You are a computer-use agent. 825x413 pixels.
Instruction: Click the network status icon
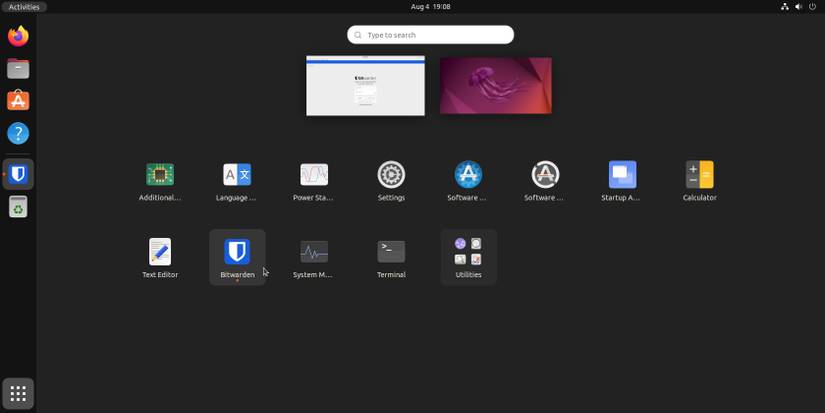(x=784, y=6)
